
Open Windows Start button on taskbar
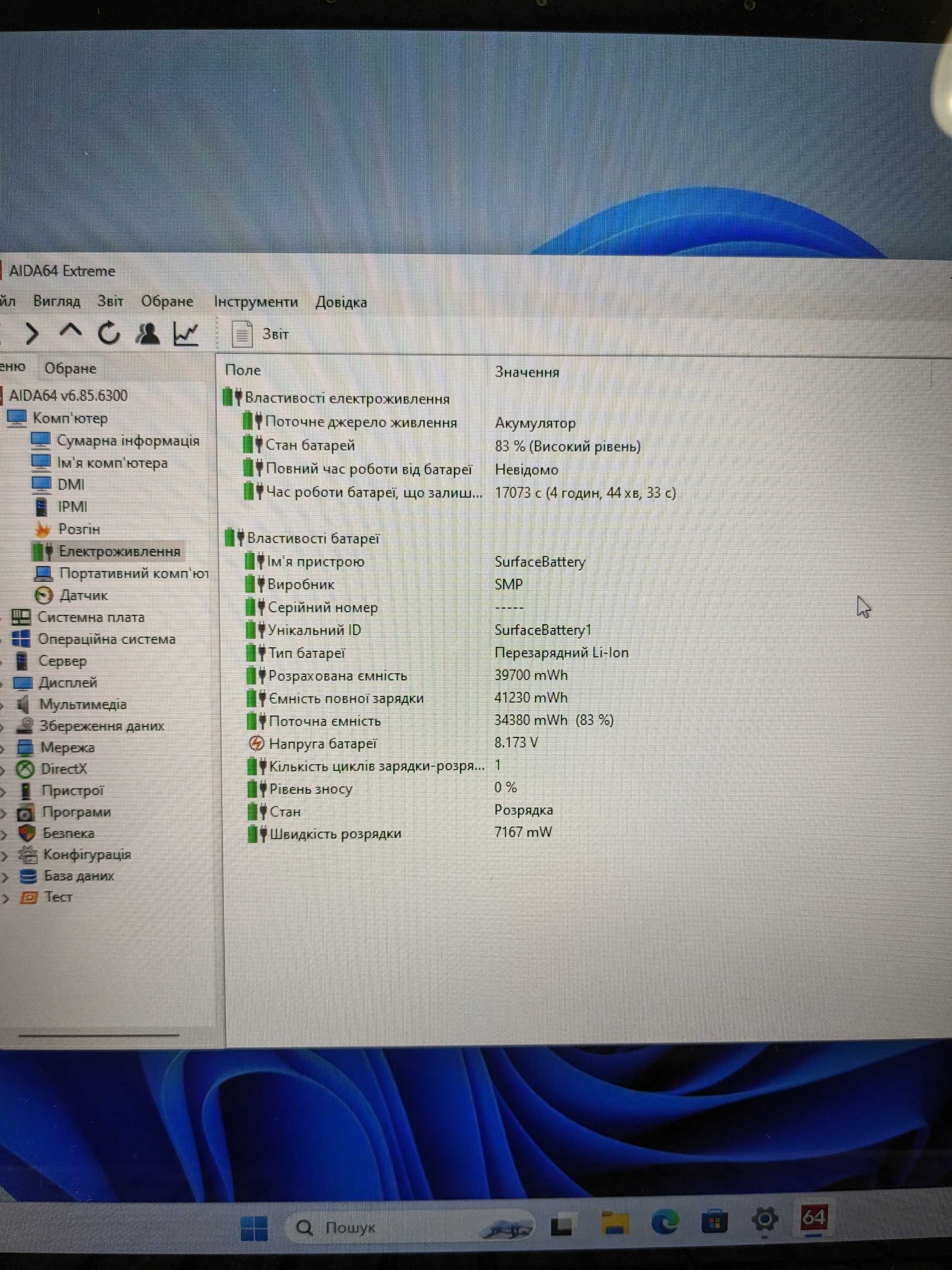(254, 1228)
